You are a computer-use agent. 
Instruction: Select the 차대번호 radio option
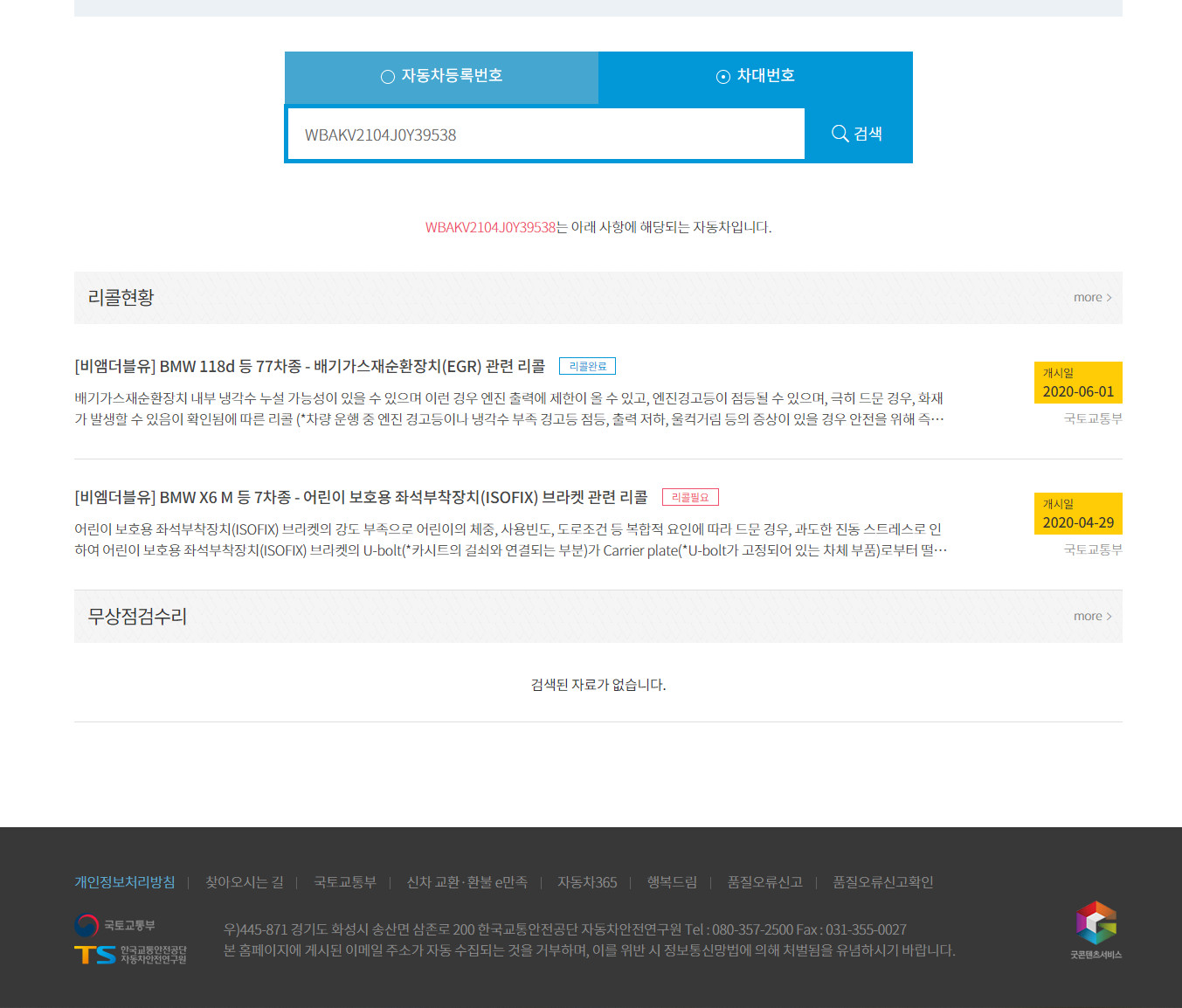click(755, 76)
